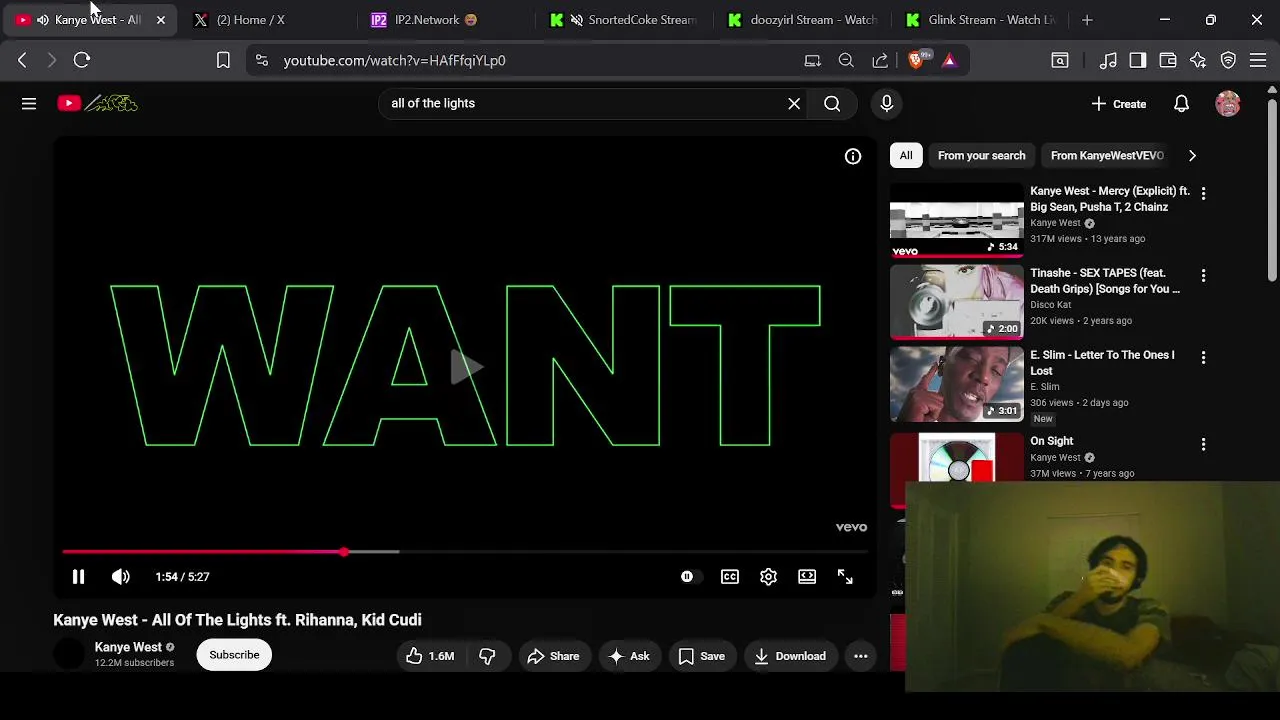This screenshot has width=1280, height=720.
Task: Reload the current page
Action: click(x=82, y=60)
